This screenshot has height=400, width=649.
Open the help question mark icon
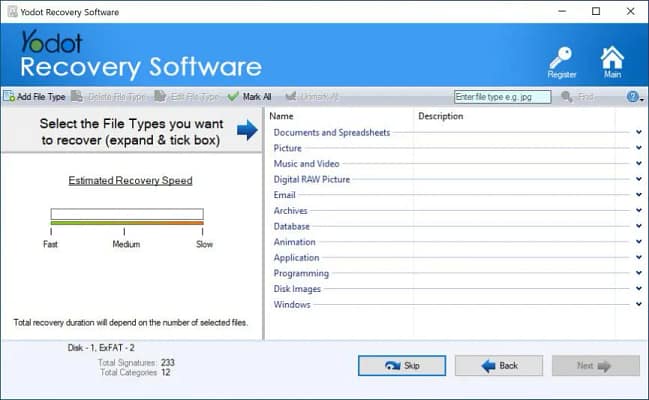632,97
